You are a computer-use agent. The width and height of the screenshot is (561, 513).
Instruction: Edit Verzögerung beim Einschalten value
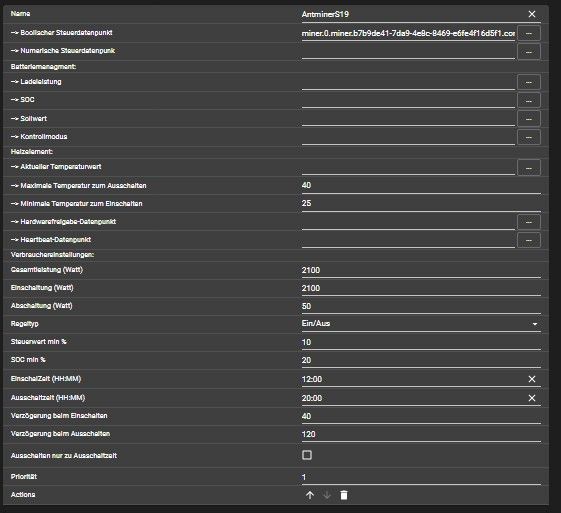421,416
